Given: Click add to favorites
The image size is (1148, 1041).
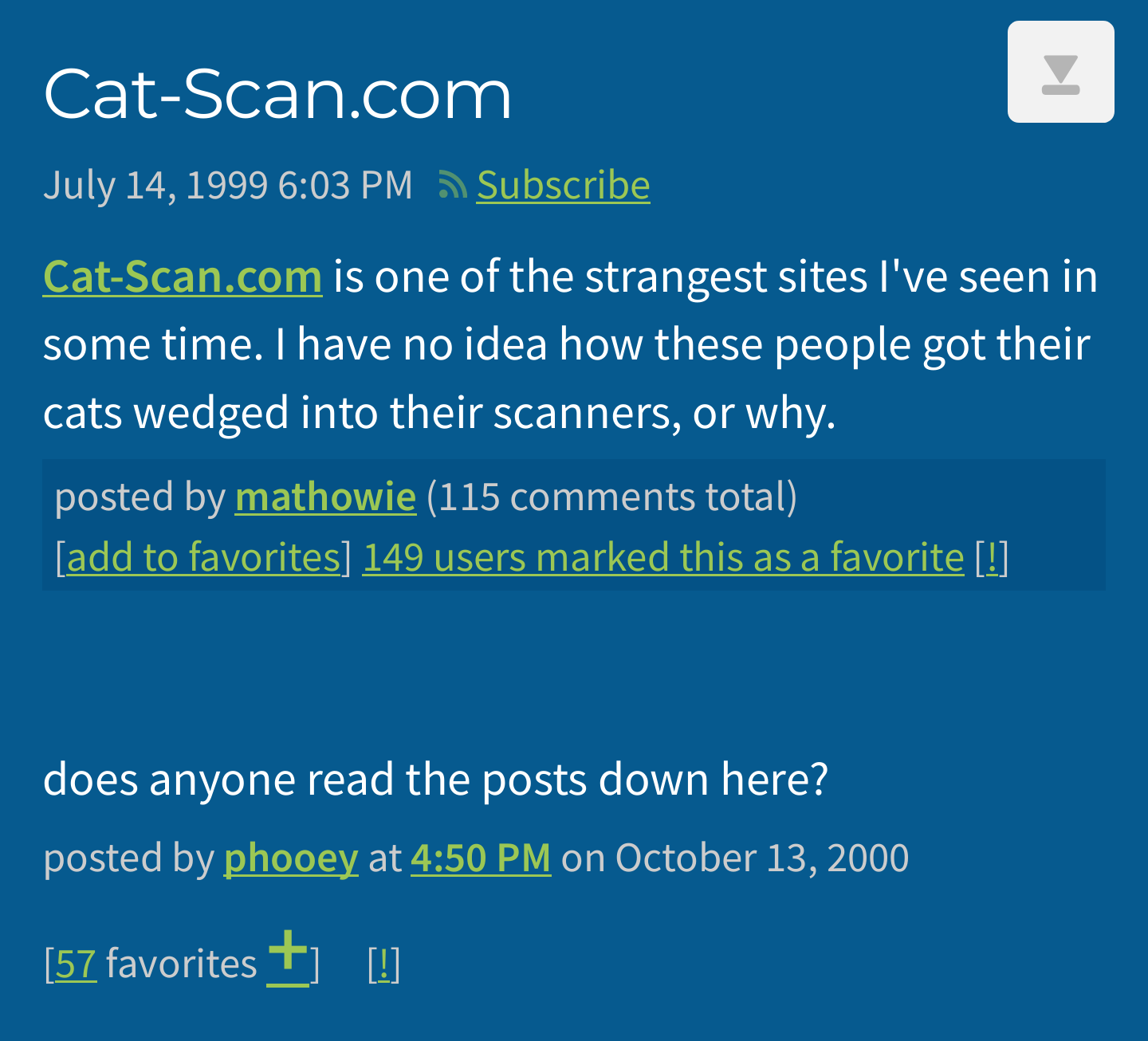Looking at the screenshot, I should coord(202,558).
